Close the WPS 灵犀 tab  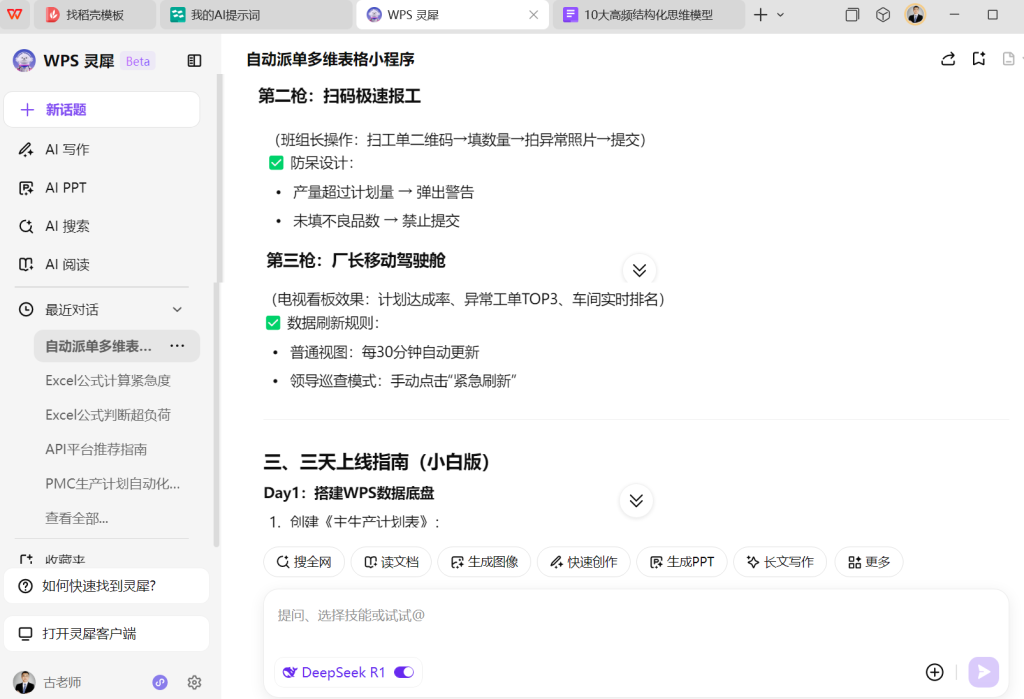coord(534,14)
